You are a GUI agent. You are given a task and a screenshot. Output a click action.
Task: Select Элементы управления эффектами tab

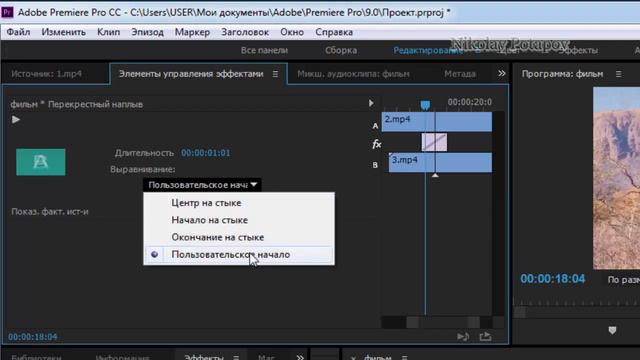pyautogui.click(x=191, y=74)
